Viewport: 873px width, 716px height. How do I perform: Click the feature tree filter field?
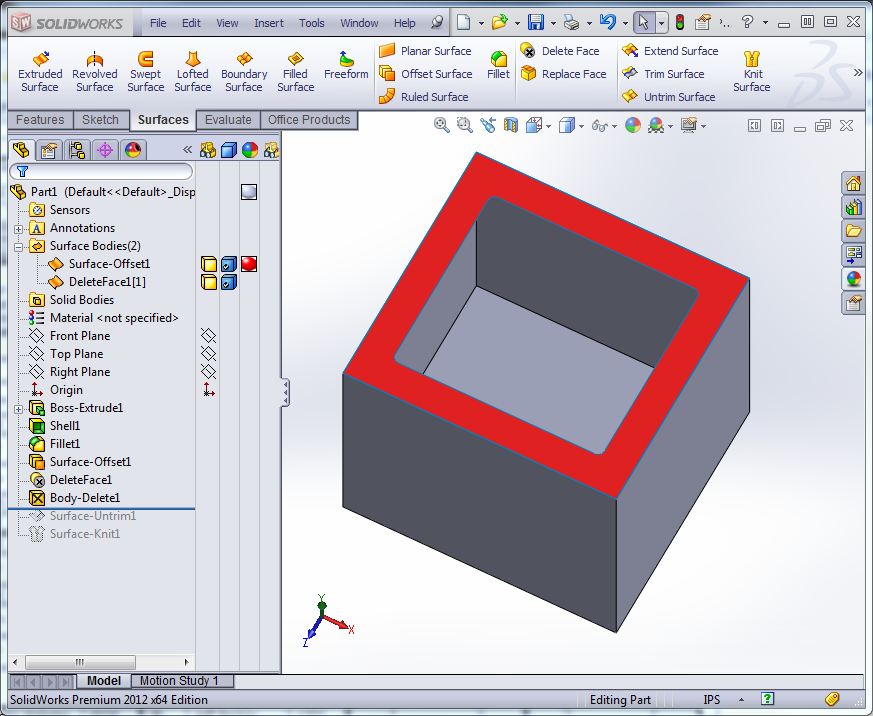[100, 172]
